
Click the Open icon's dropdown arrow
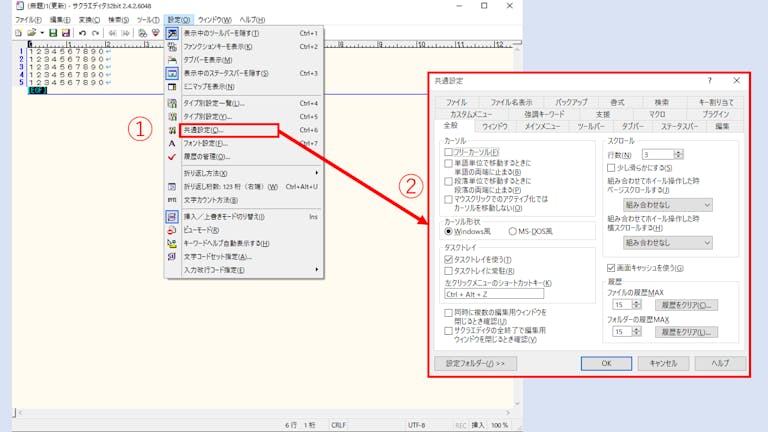coord(42,33)
